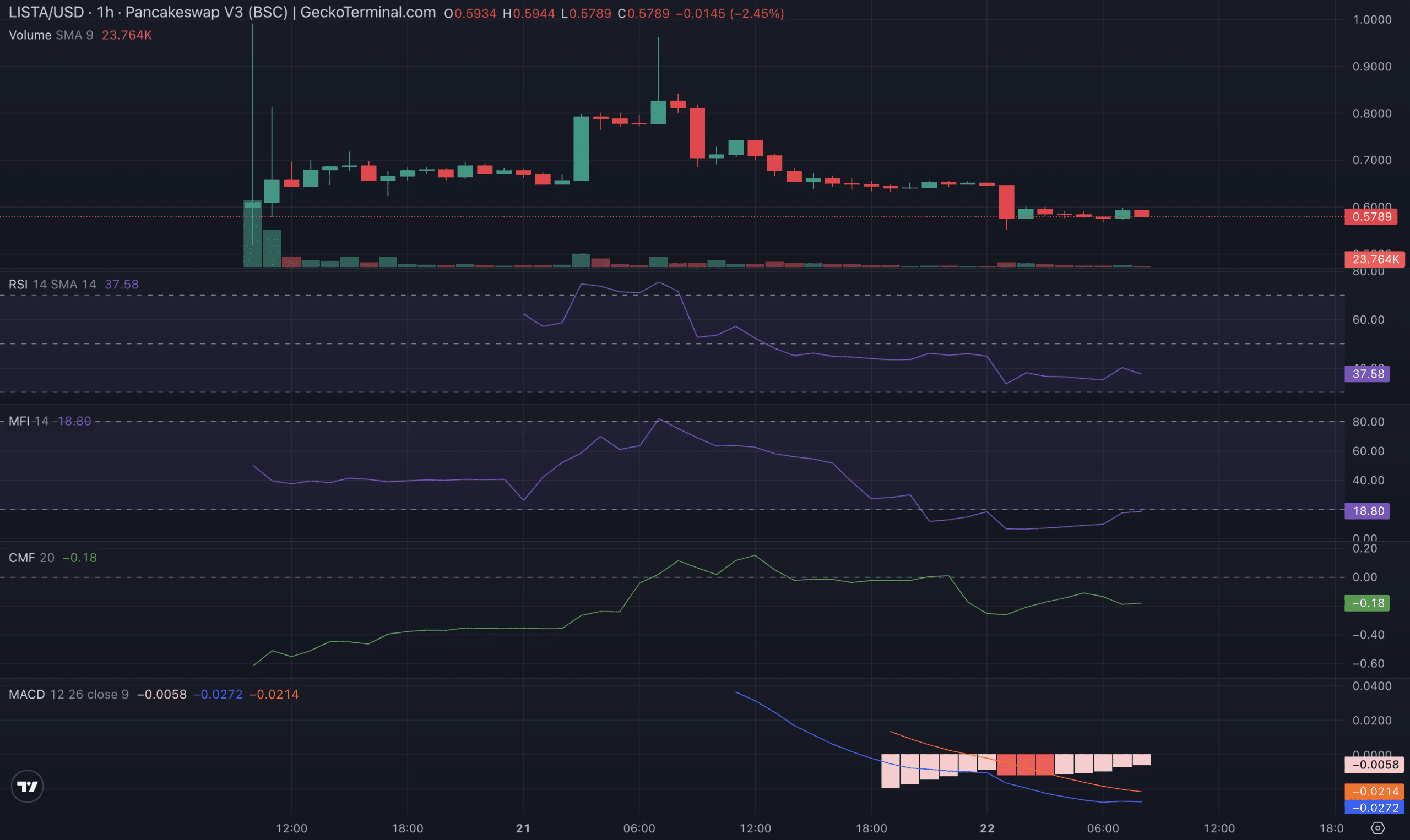Click the MACD scale label 0.0200

pos(1371,721)
